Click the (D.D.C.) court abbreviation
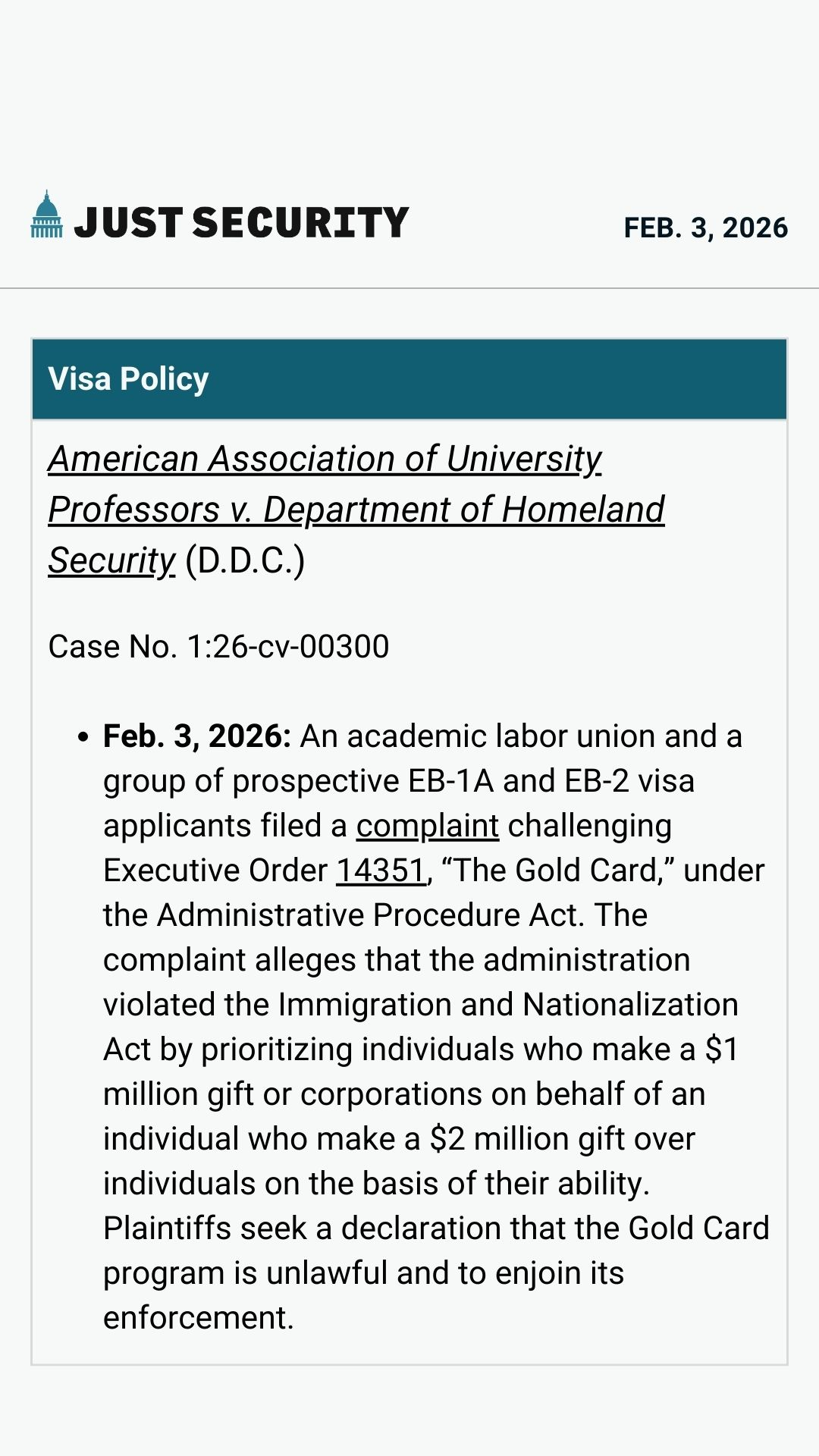819x1456 pixels. pyautogui.click(x=245, y=560)
